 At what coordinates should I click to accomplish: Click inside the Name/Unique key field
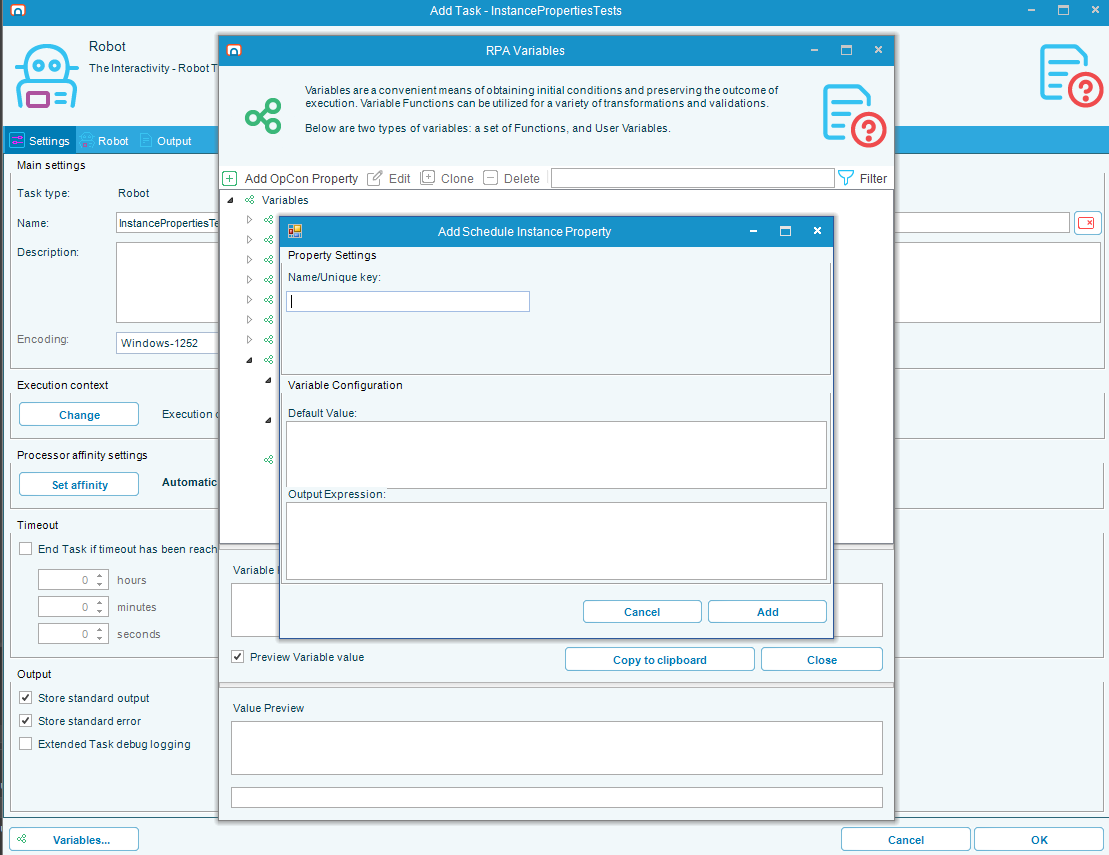coord(407,301)
